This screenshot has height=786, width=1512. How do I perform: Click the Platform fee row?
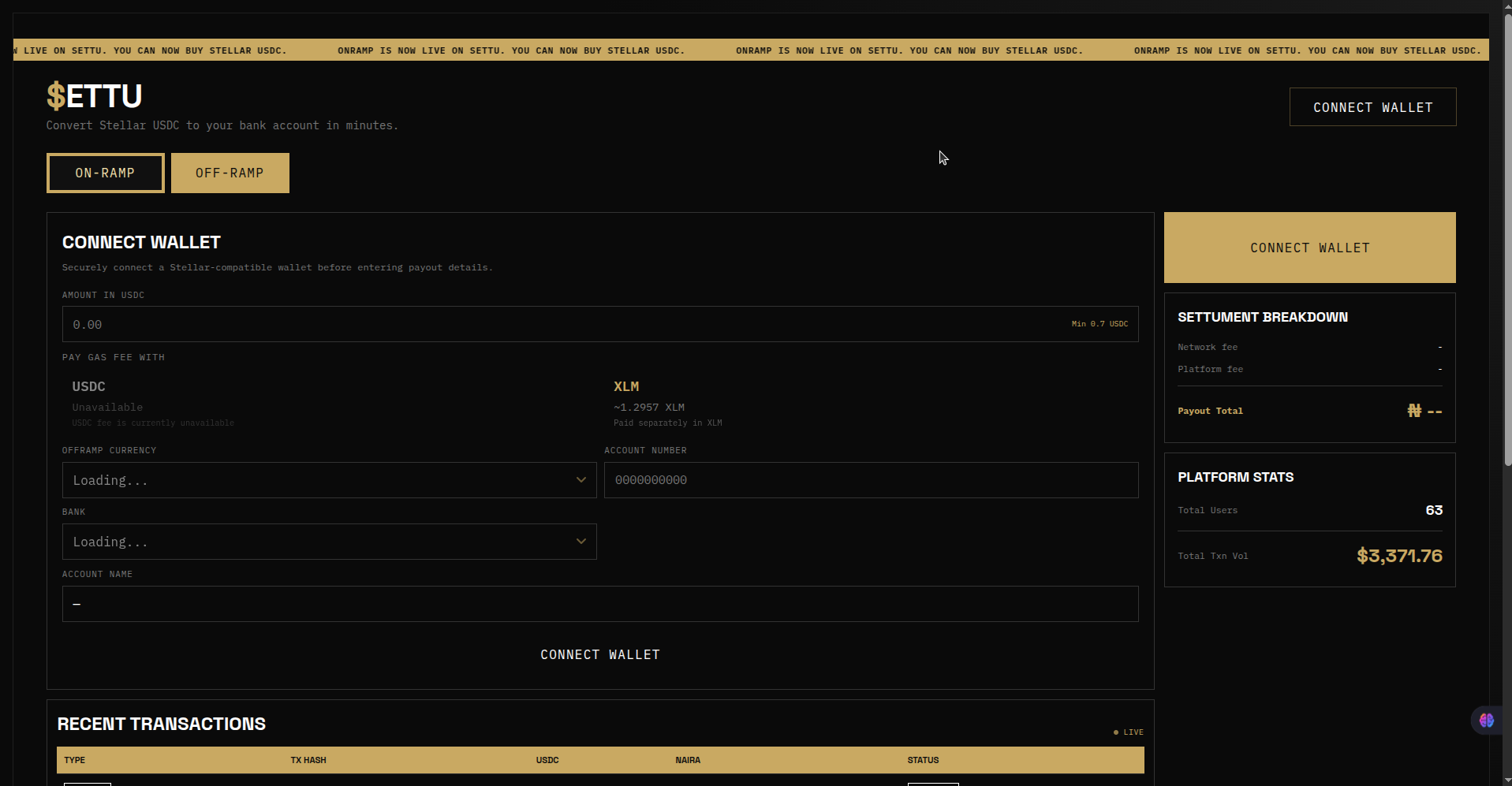1309,369
